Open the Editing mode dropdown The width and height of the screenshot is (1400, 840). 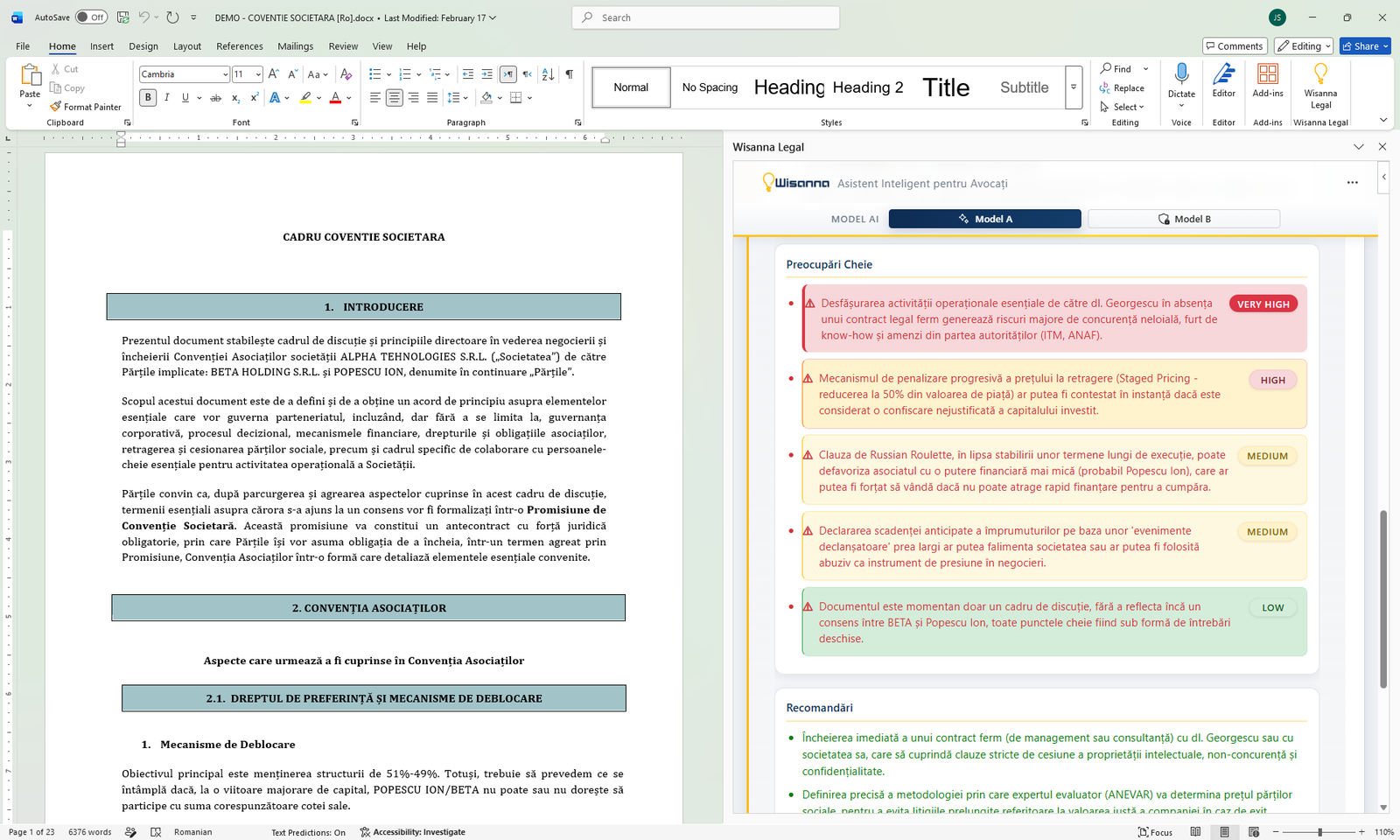click(1304, 46)
